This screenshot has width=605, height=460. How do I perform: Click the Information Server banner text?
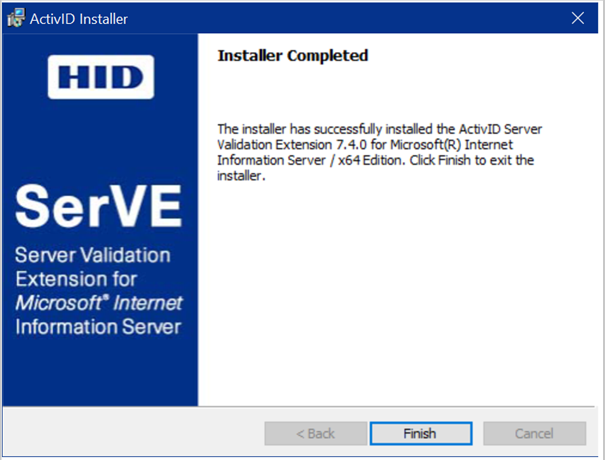98,327
